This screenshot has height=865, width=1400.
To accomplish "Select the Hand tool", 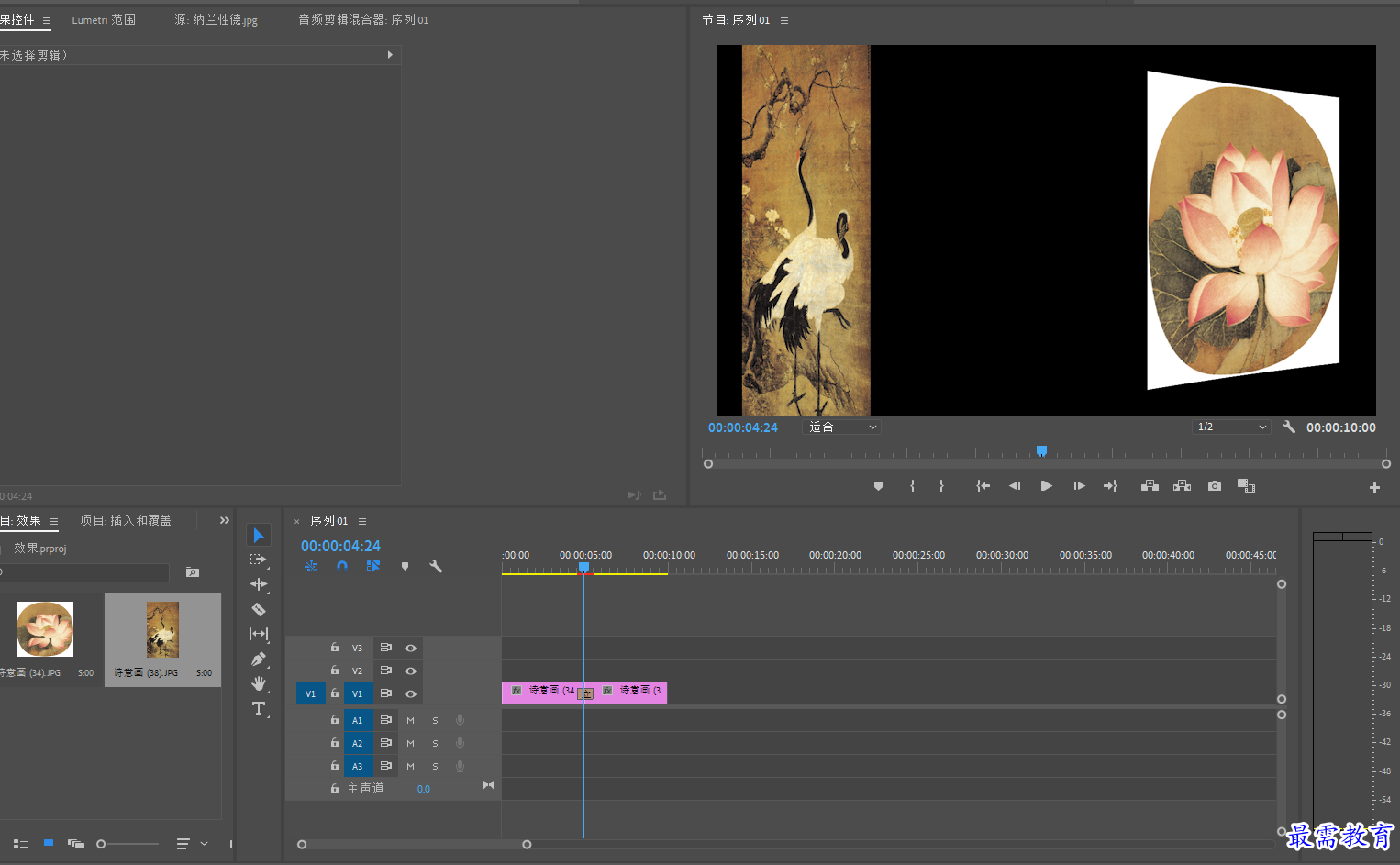I will (259, 683).
